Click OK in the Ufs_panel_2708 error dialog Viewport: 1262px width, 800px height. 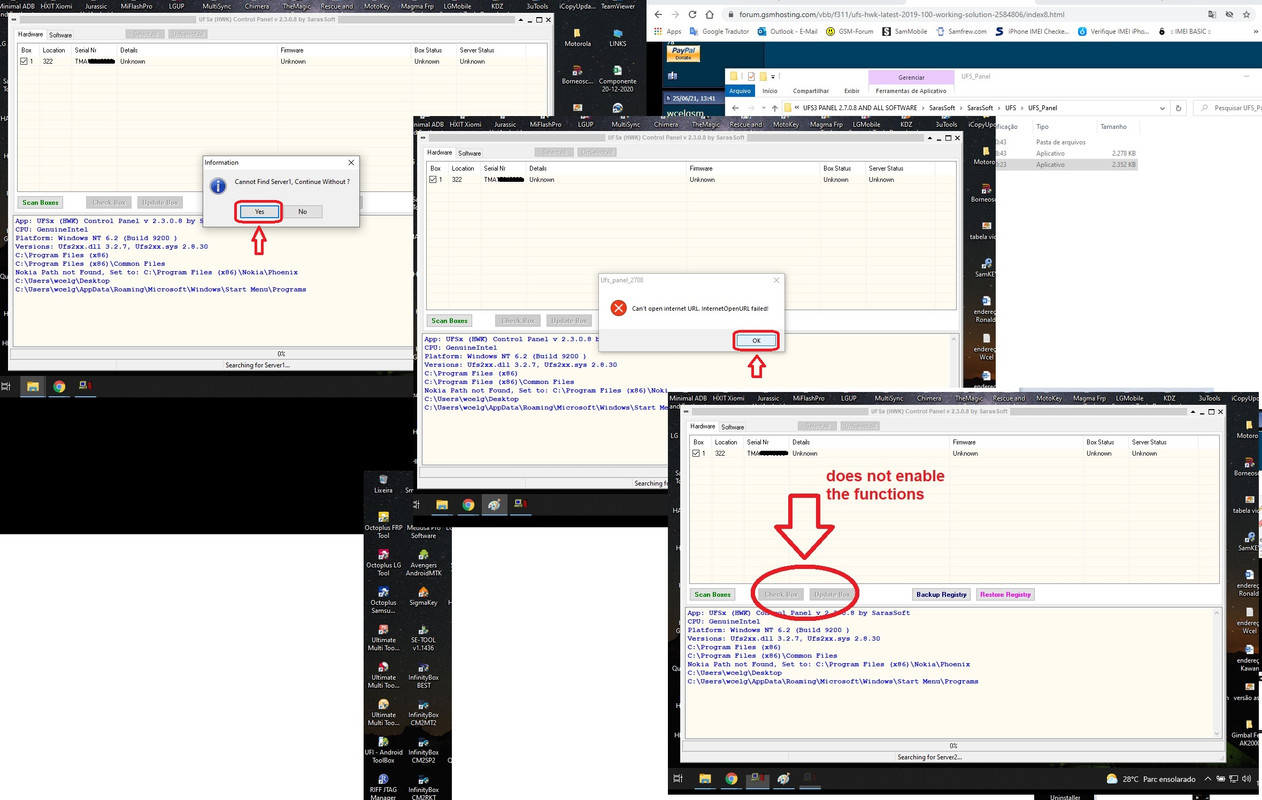coord(756,341)
